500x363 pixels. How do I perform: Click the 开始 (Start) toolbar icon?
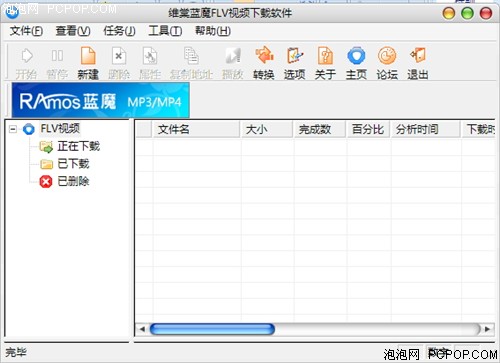[27, 56]
